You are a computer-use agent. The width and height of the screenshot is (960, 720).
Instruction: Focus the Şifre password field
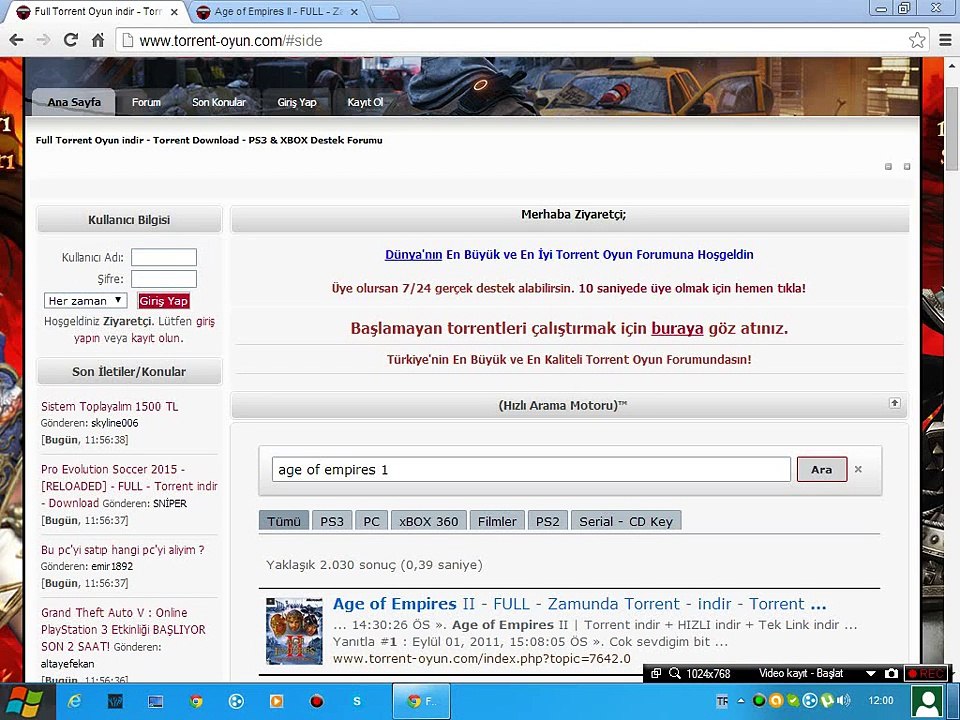(164, 279)
